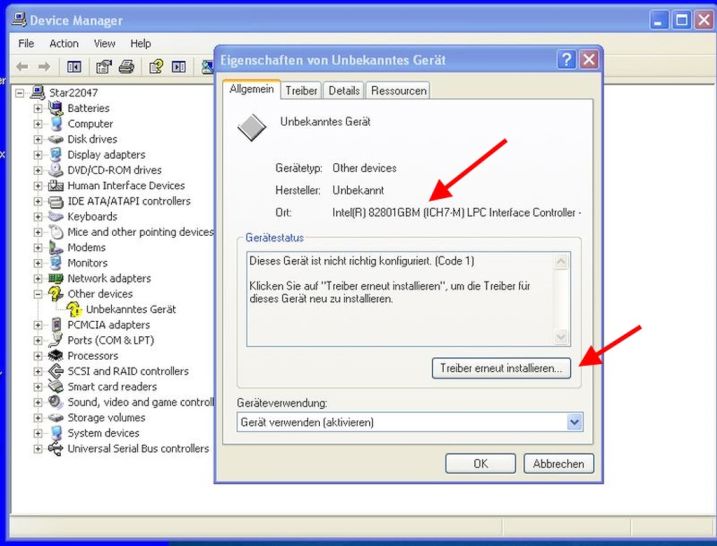Click the Abbrechen button

click(x=558, y=464)
